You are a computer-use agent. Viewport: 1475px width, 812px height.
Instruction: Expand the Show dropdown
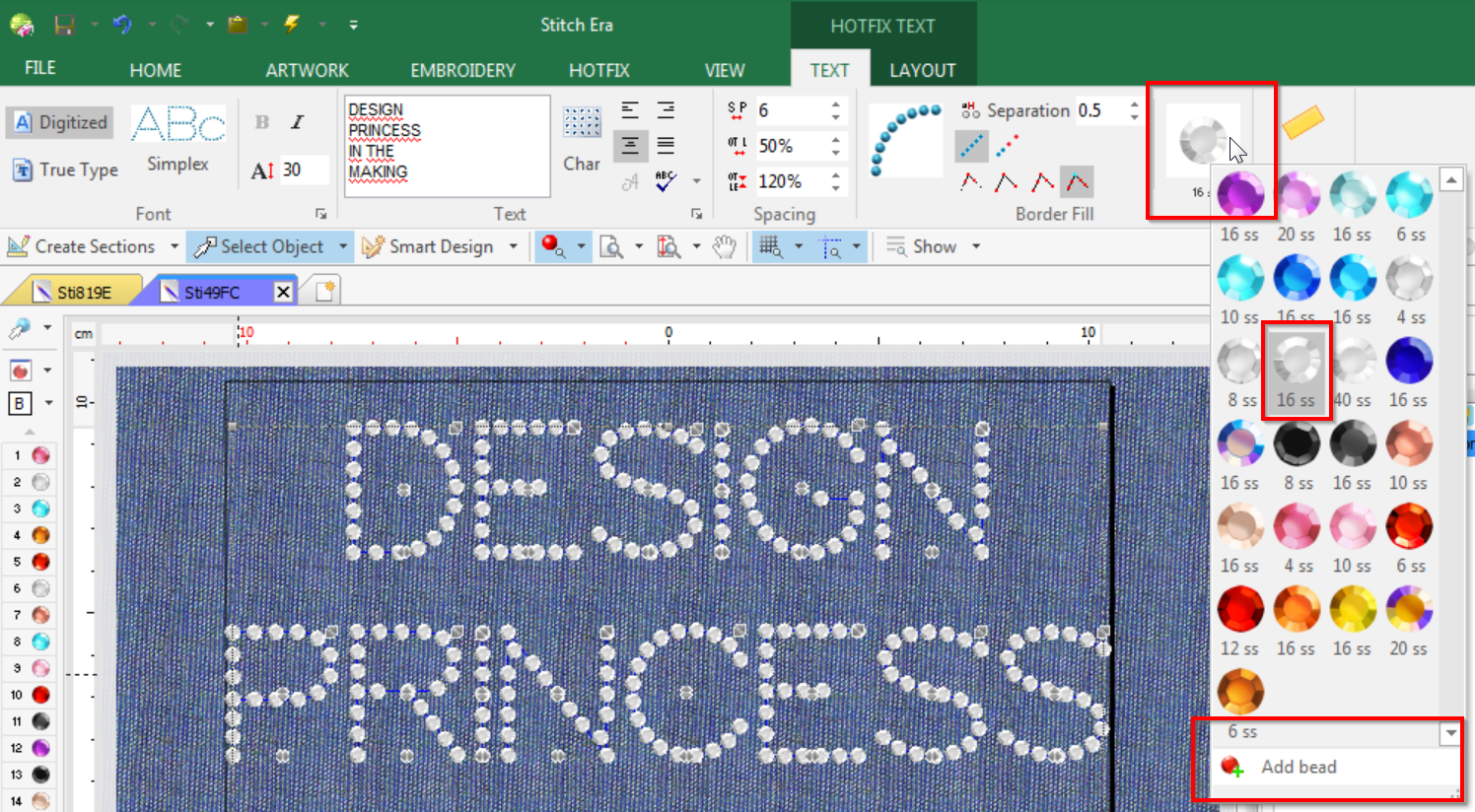click(x=976, y=246)
